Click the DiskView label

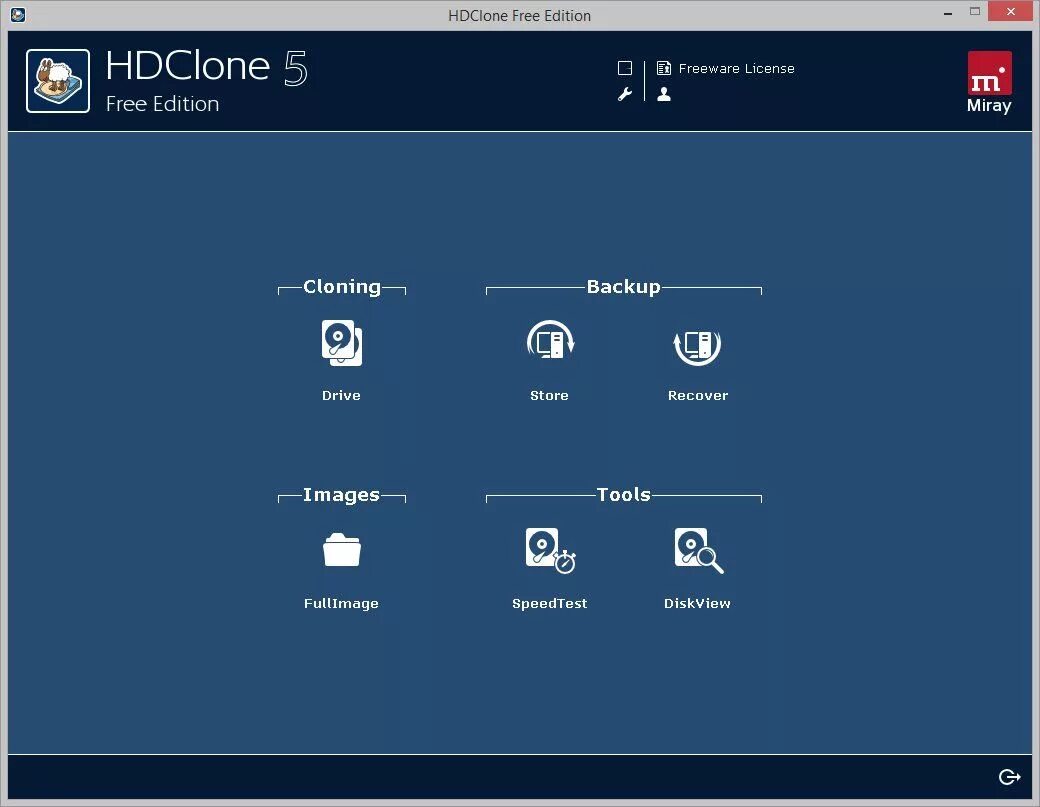point(697,603)
